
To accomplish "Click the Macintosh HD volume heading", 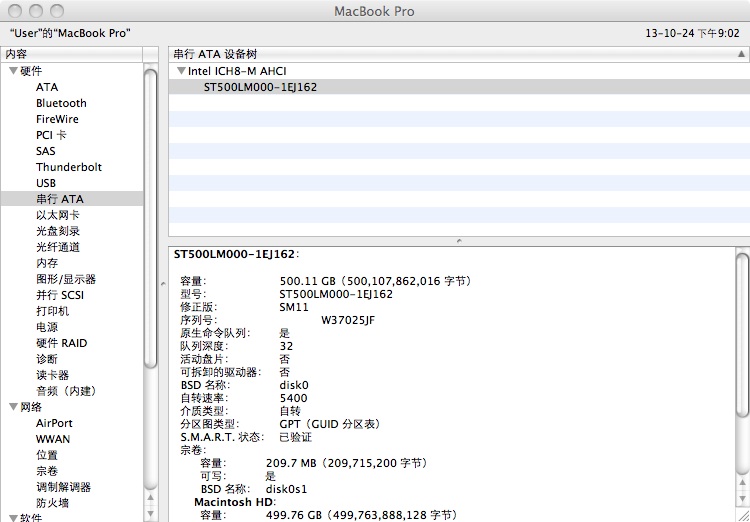I will [235, 502].
